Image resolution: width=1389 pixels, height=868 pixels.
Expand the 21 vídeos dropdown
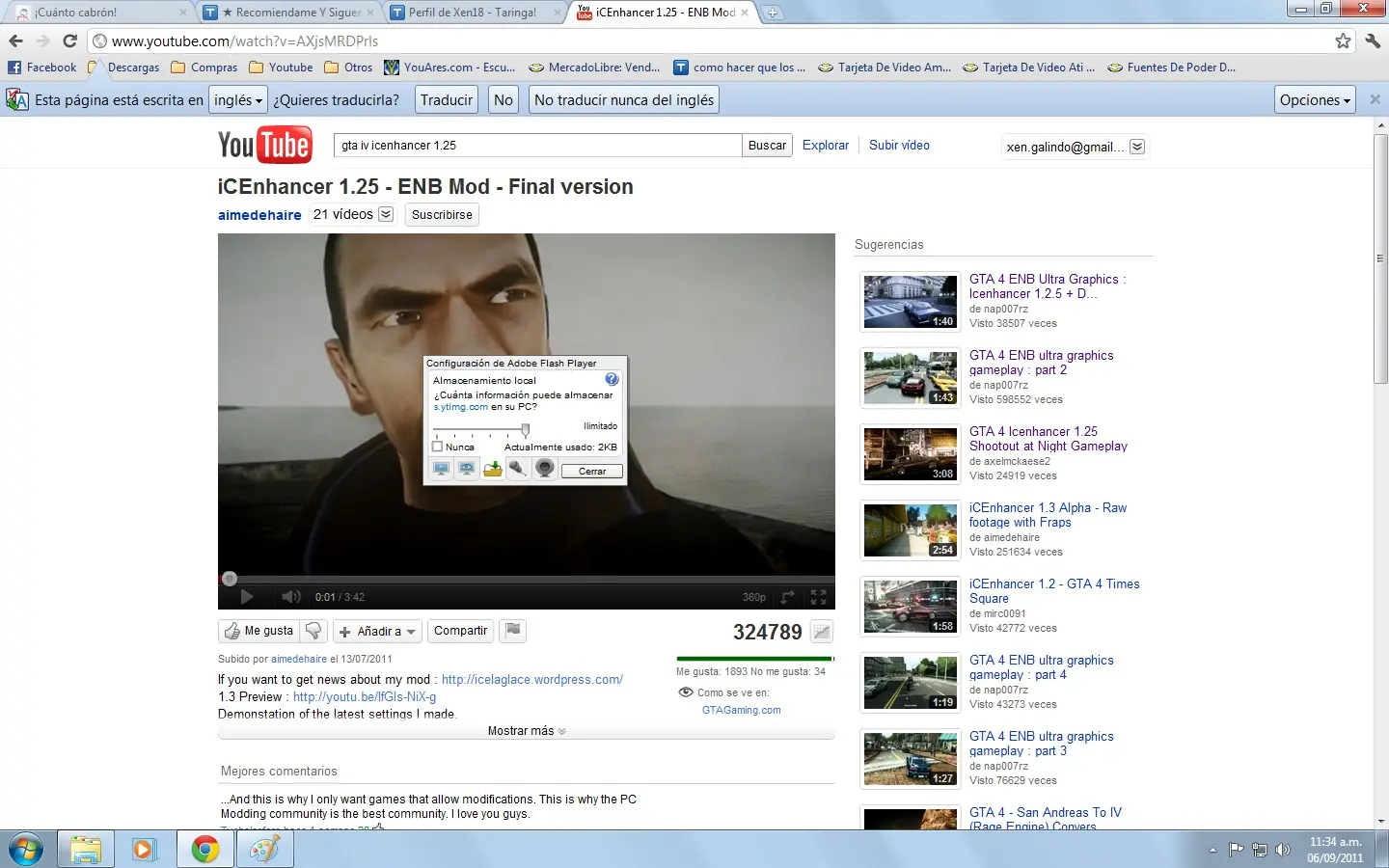coord(386,214)
